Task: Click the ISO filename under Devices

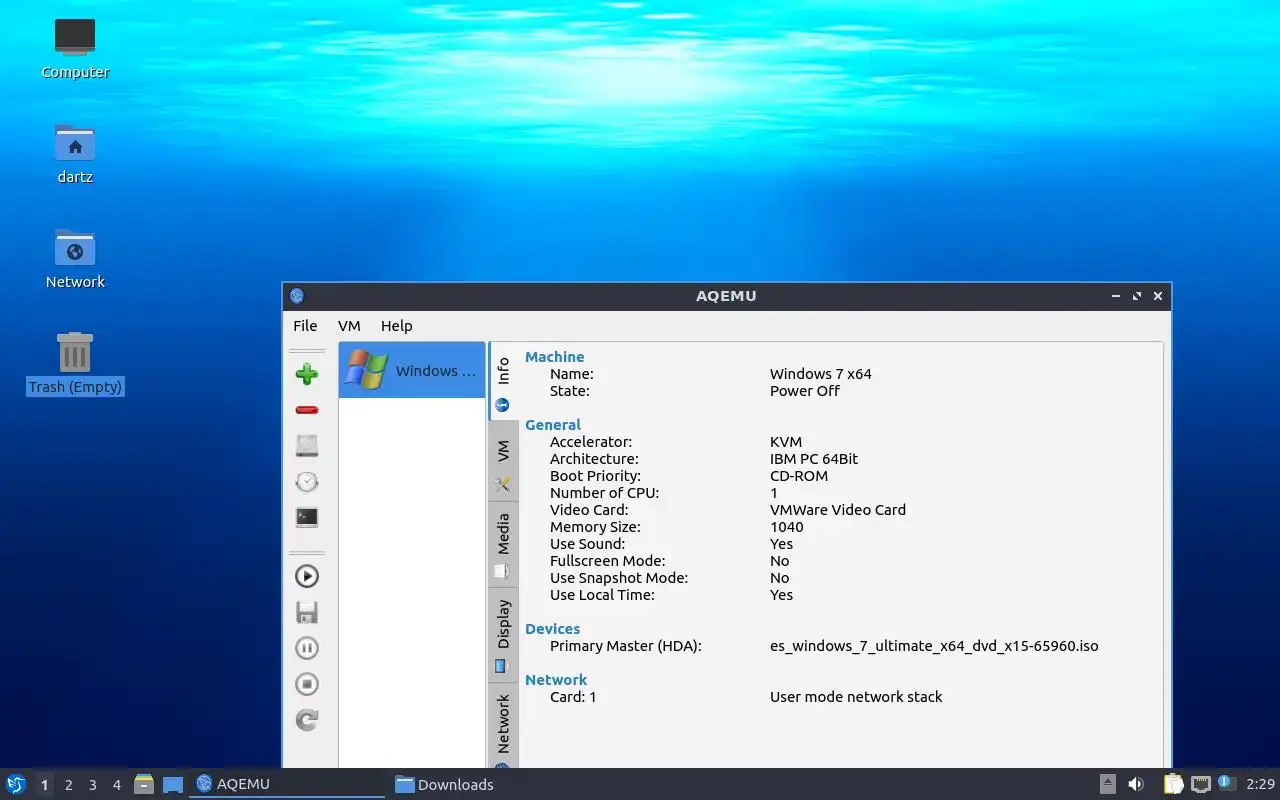Action: click(934, 646)
